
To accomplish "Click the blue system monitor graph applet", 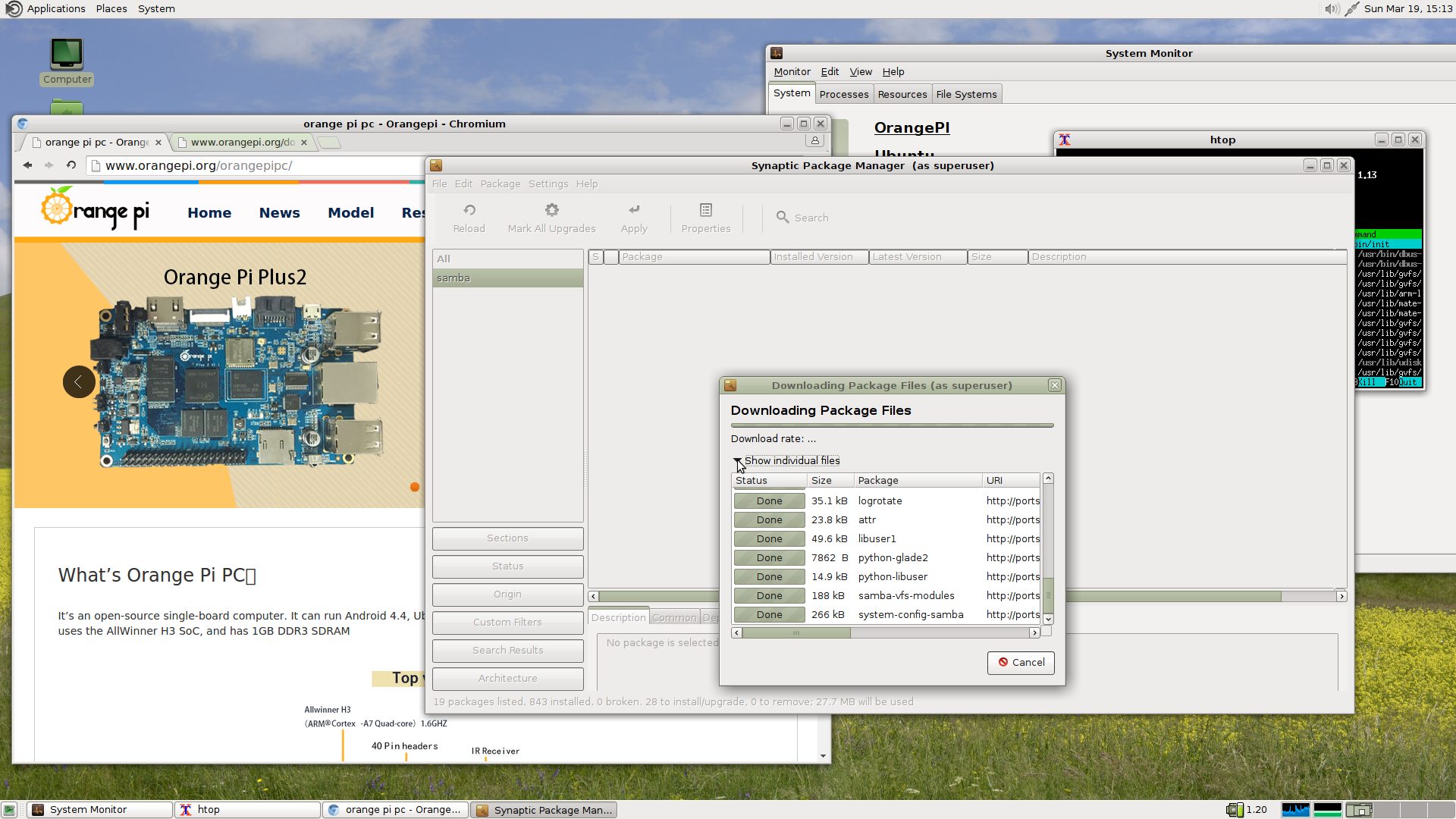I will click(1296, 810).
